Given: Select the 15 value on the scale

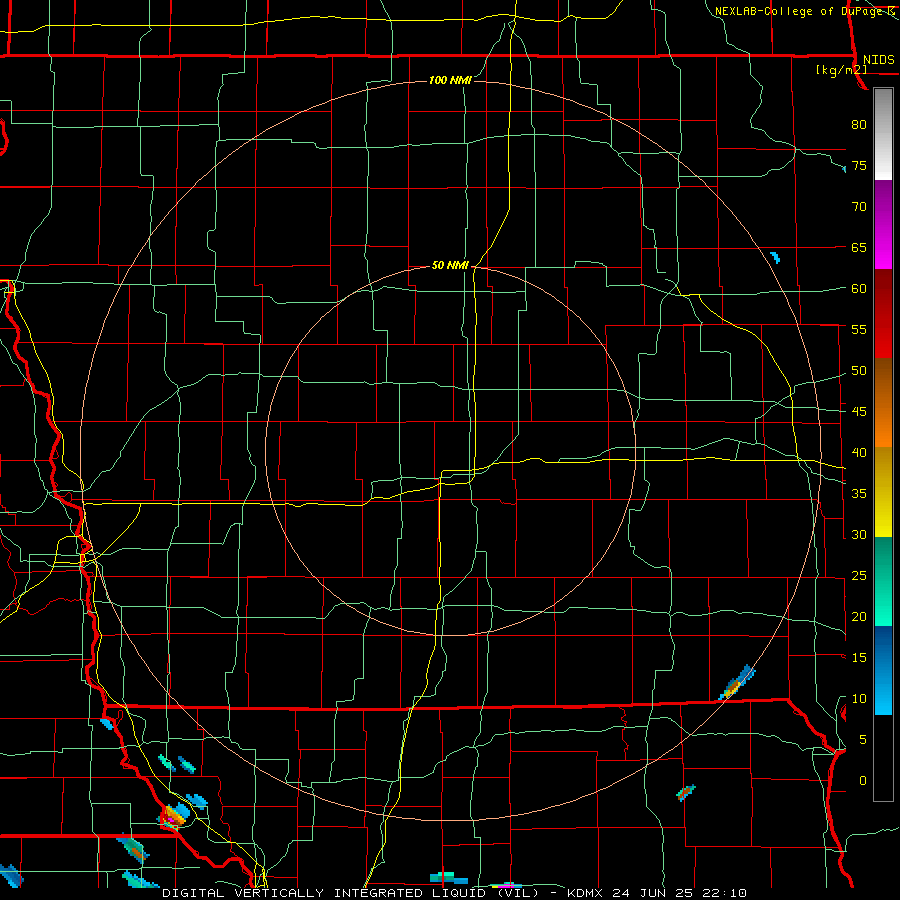Looking at the screenshot, I should pyautogui.click(x=859, y=658).
